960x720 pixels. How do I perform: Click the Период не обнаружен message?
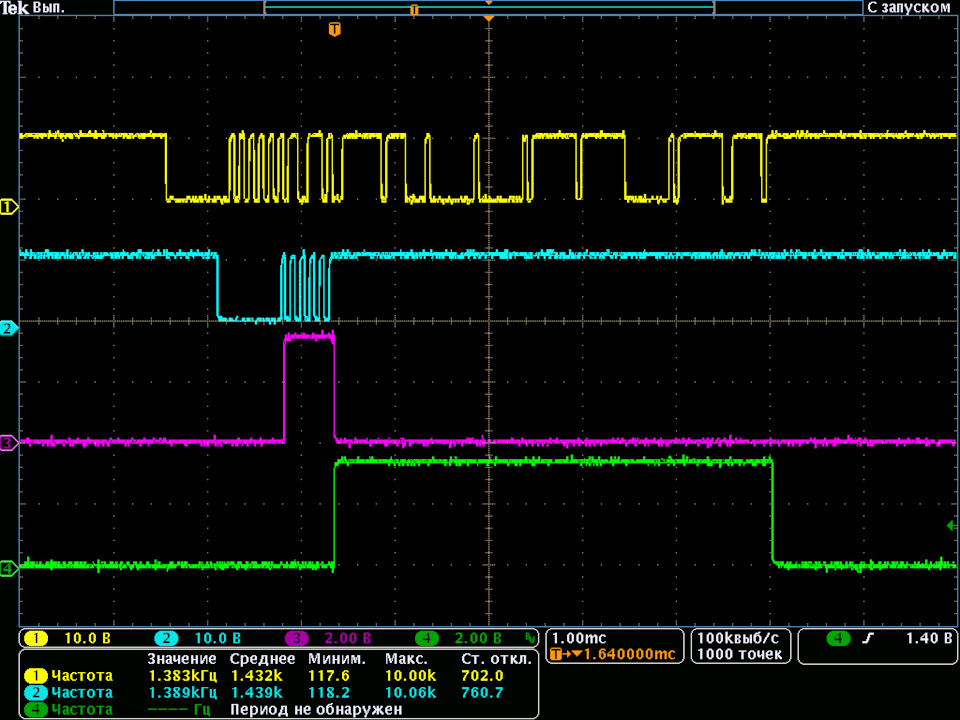(x=316, y=710)
